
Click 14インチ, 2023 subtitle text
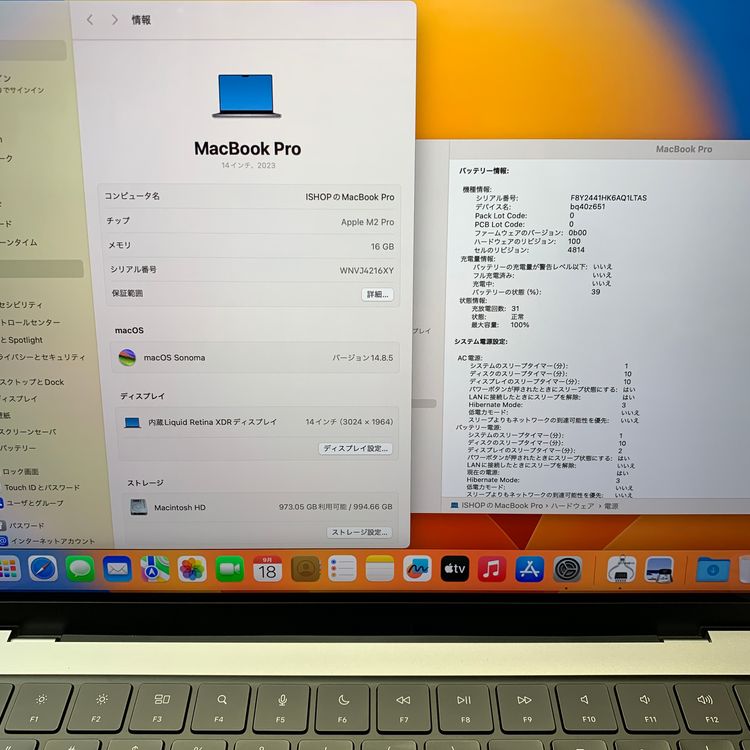[x=248, y=165]
